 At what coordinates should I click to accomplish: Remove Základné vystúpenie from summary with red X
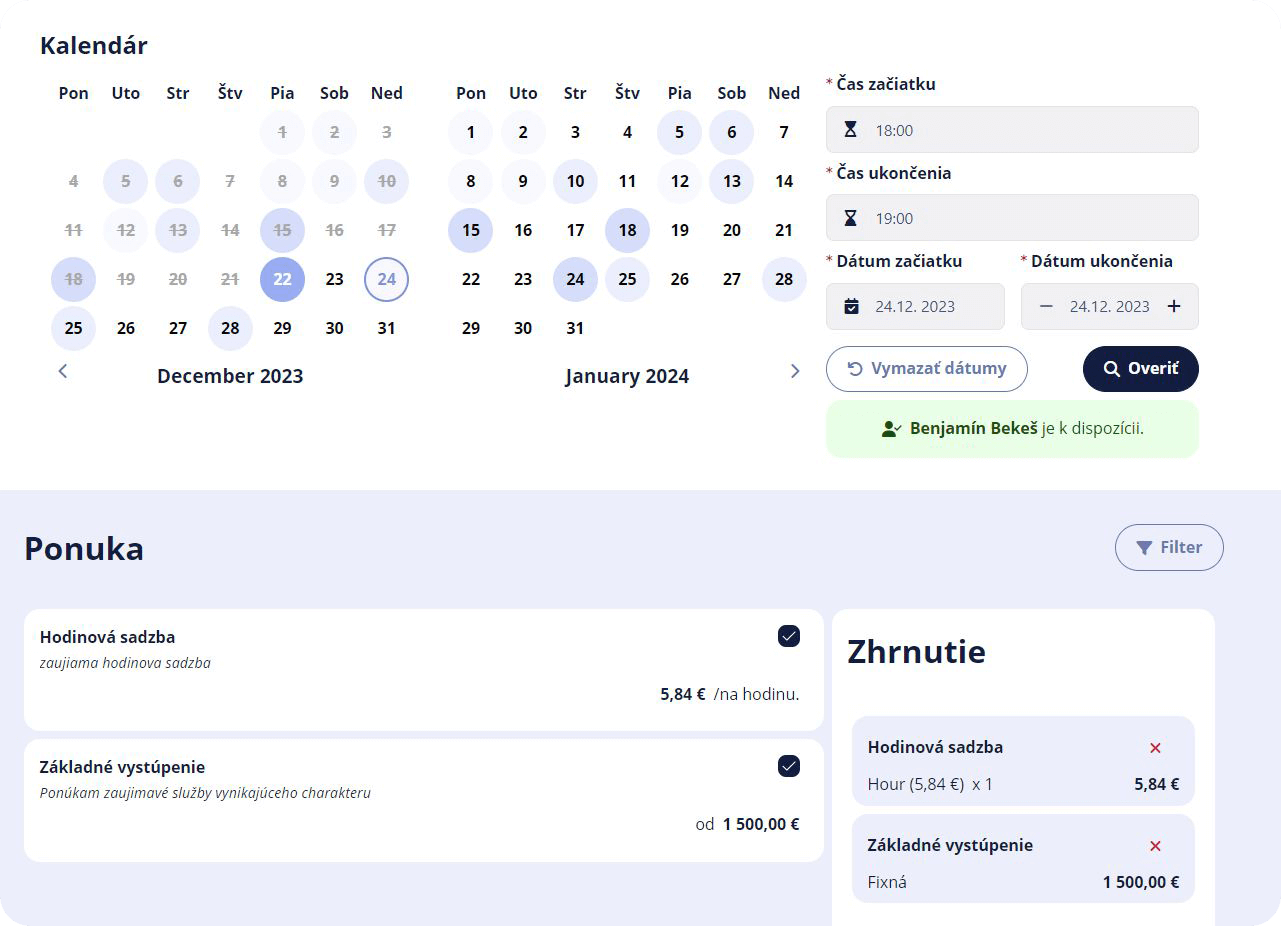tap(1155, 846)
